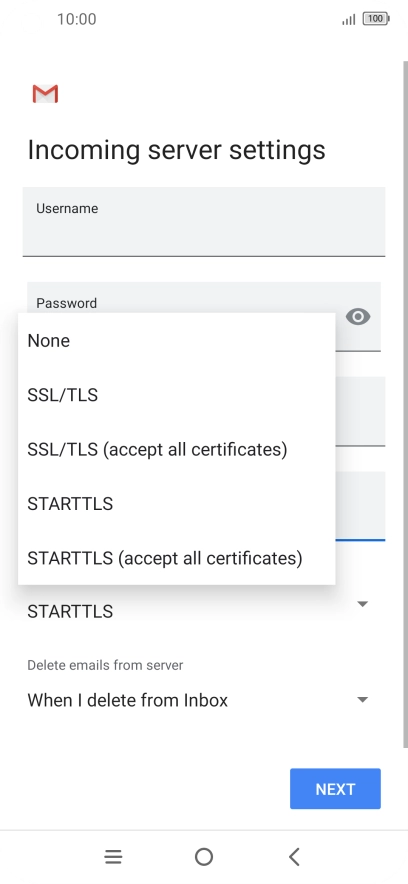Viewport: 408px width, 884px height.
Task: Open When I delete from Inbox dropdown
Action: pos(199,700)
